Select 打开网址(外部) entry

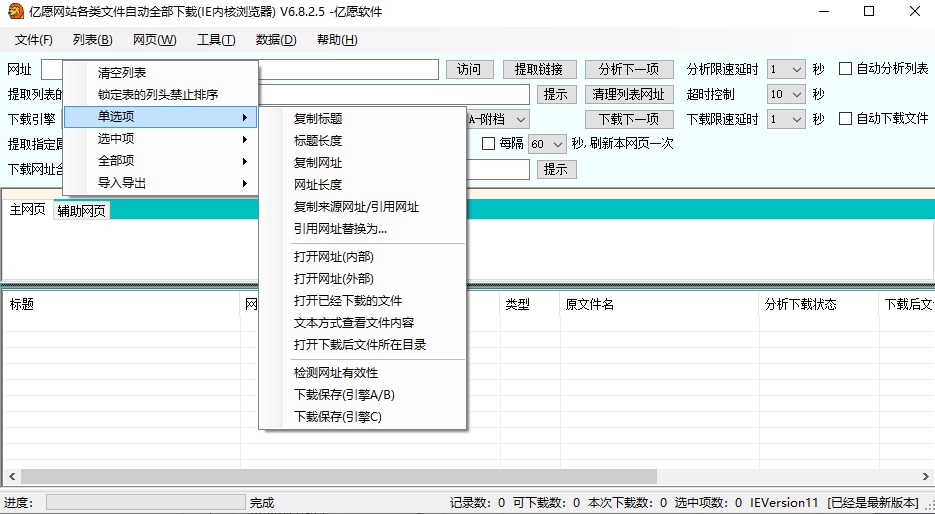pyautogui.click(x=363, y=279)
